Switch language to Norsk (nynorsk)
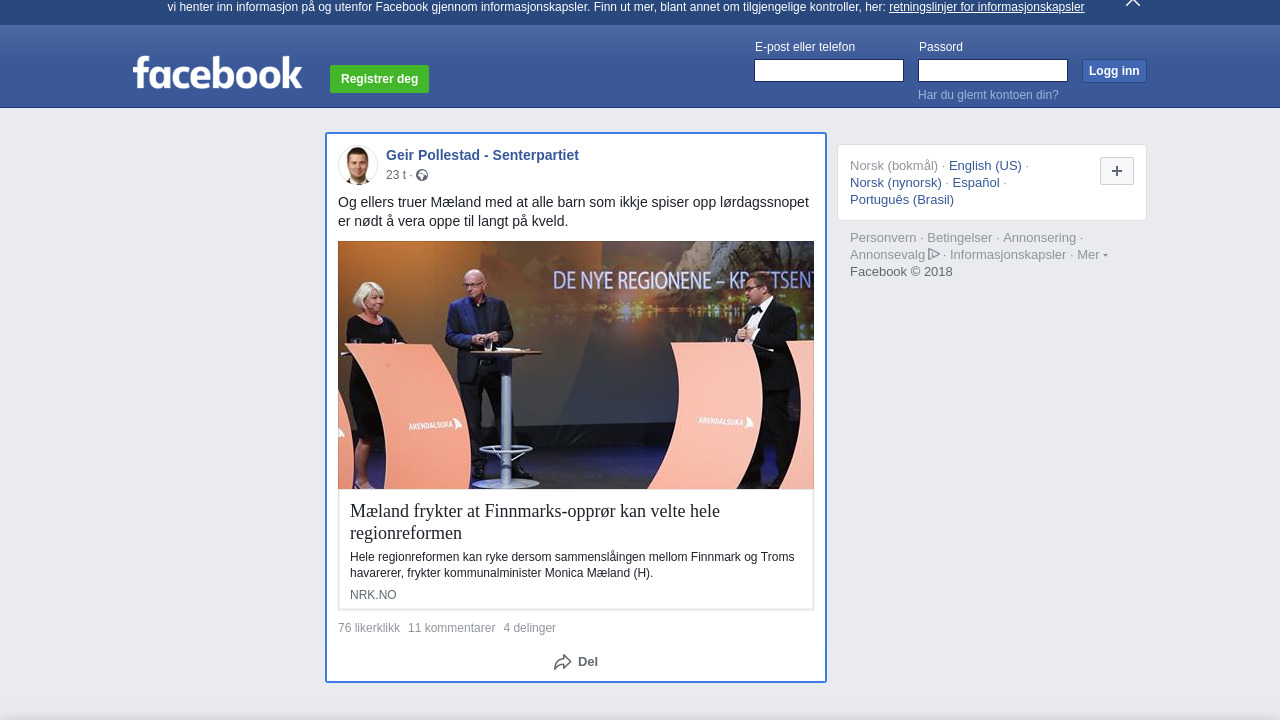 pos(896,183)
